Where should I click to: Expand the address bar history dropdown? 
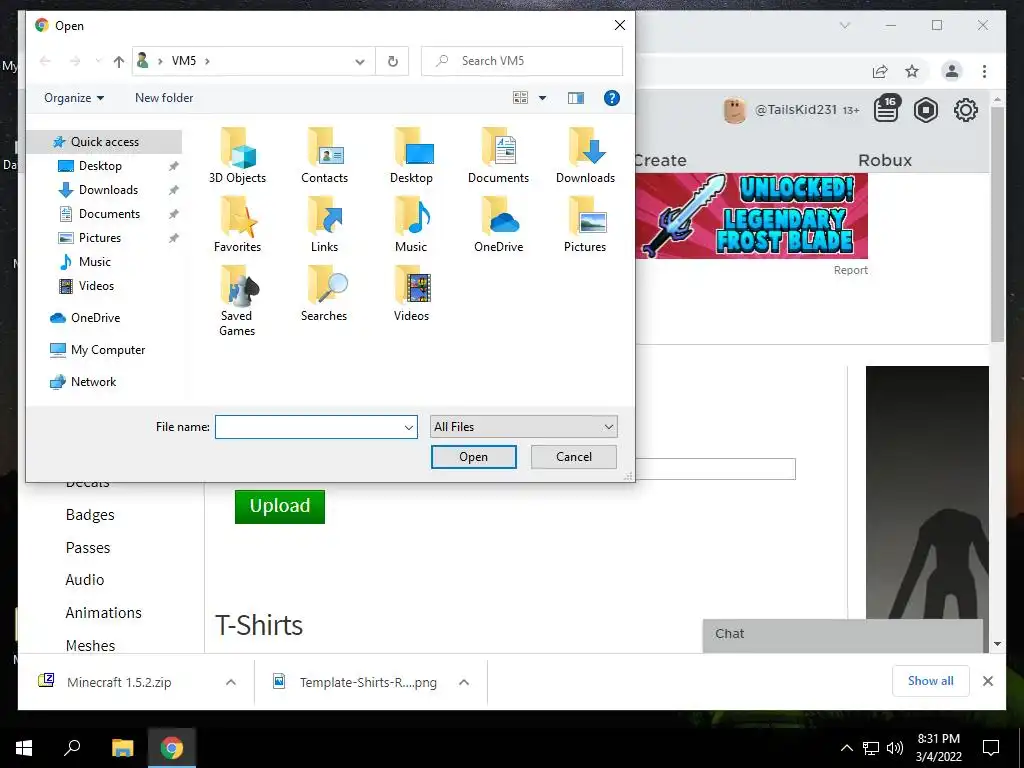point(360,61)
